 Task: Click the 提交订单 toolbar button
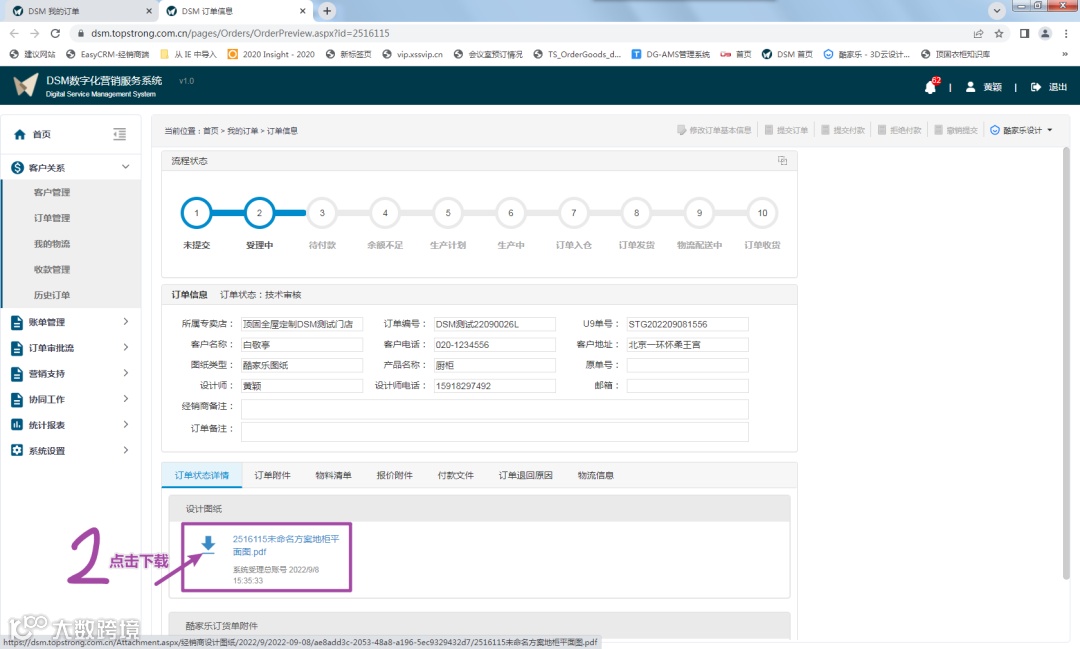tap(786, 130)
